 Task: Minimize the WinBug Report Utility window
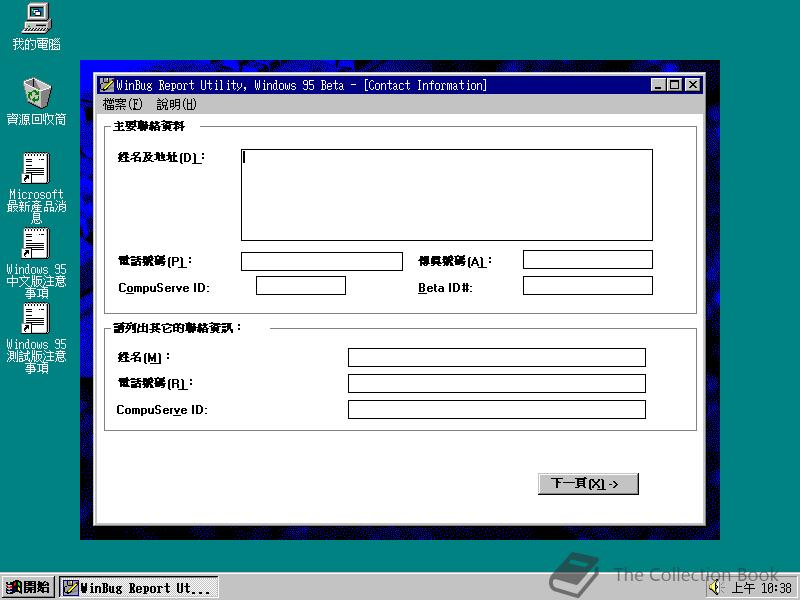click(x=658, y=85)
